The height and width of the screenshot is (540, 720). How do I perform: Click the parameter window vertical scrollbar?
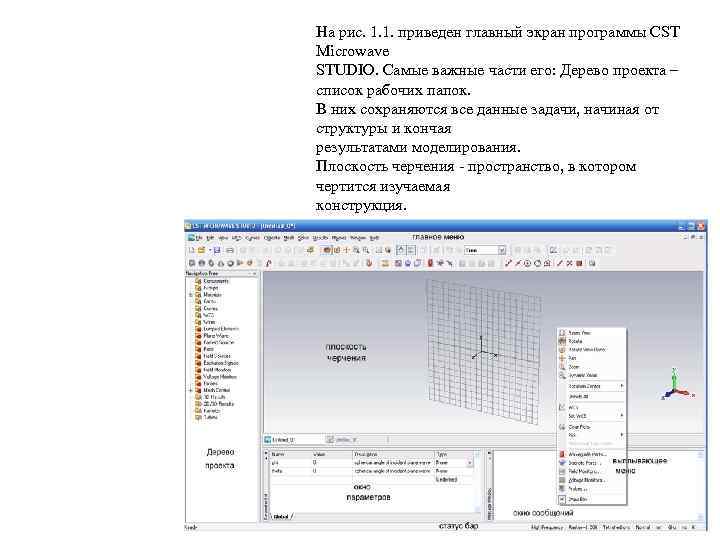click(x=477, y=482)
